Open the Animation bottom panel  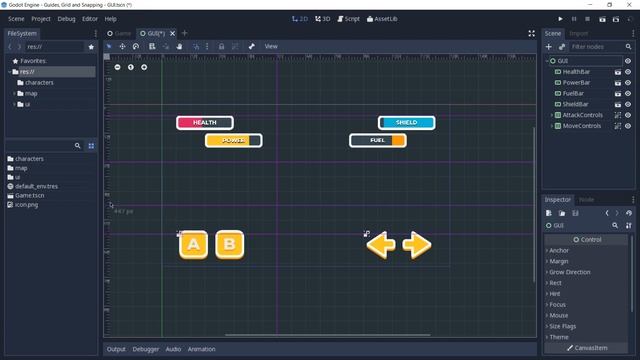pyautogui.click(x=201, y=349)
